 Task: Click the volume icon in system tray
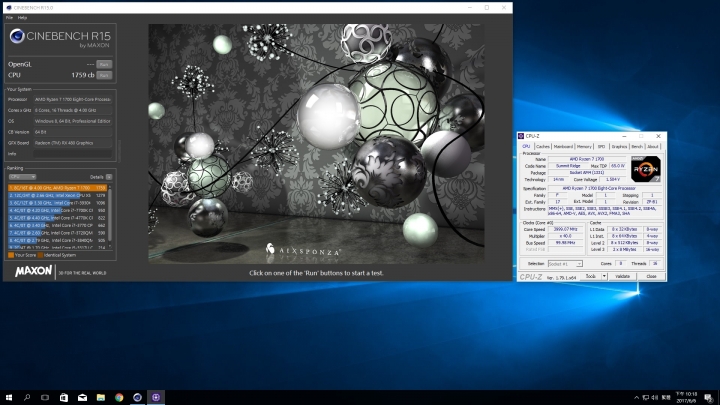655,398
